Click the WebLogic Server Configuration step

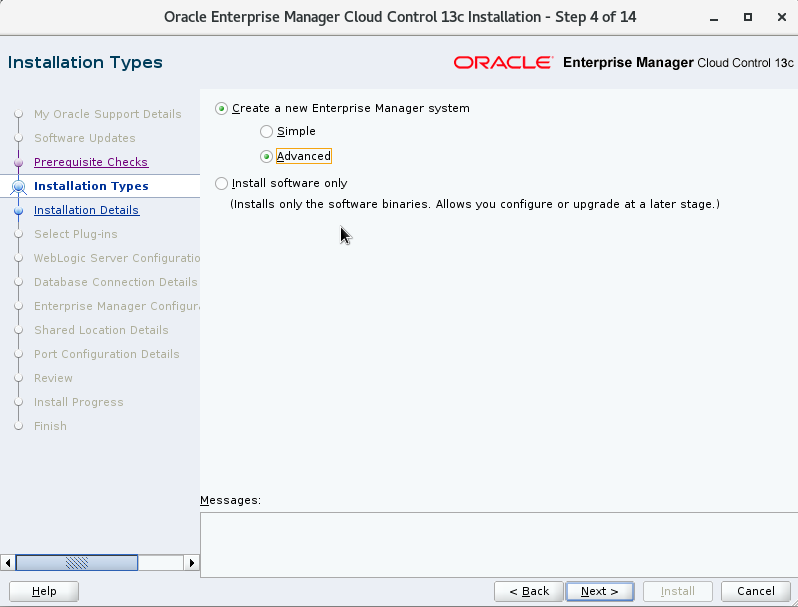117,258
